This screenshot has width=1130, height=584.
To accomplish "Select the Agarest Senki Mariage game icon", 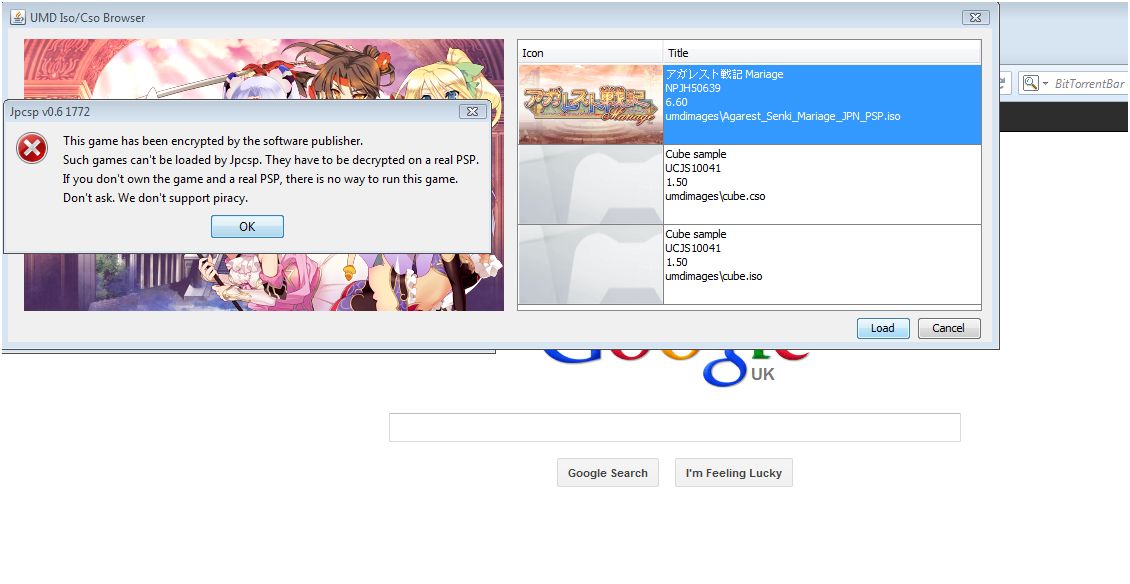I will (590, 105).
